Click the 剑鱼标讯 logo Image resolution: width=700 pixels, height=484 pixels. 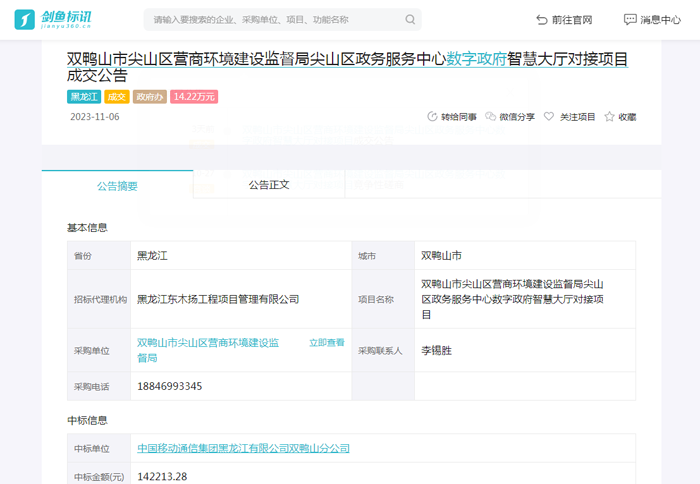click(x=53, y=20)
